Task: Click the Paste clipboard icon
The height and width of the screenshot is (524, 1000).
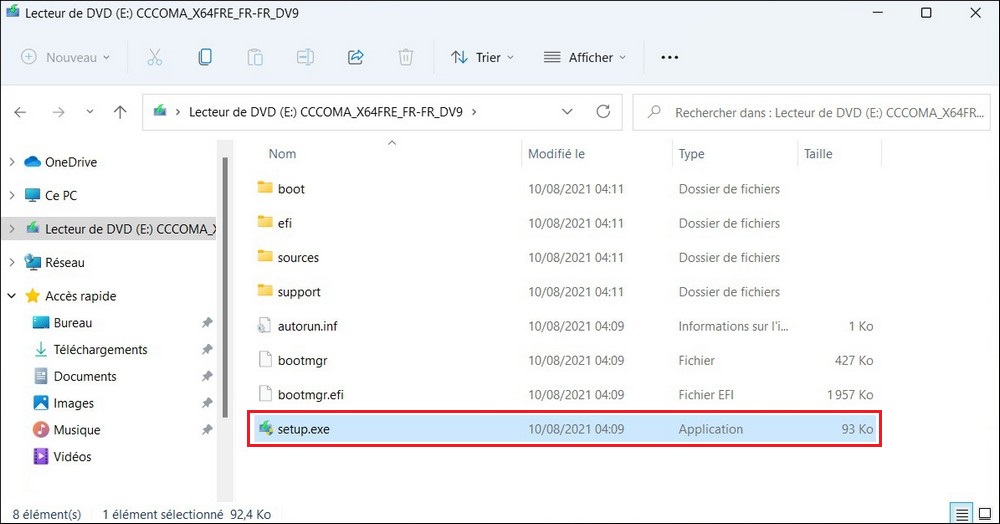Action: click(x=255, y=57)
